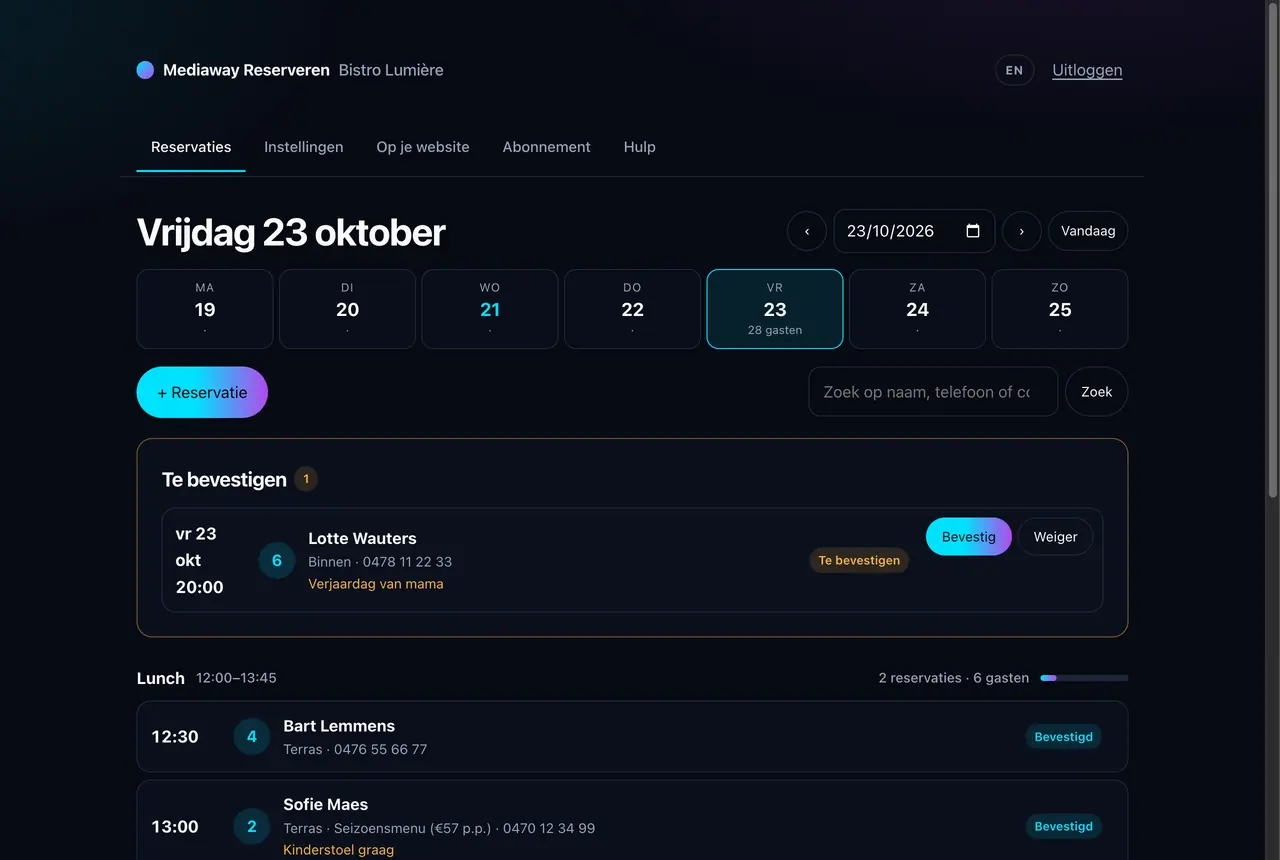The width and height of the screenshot is (1280, 860).
Task: Switch language with the EN toggle
Action: (x=1014, y=70)
